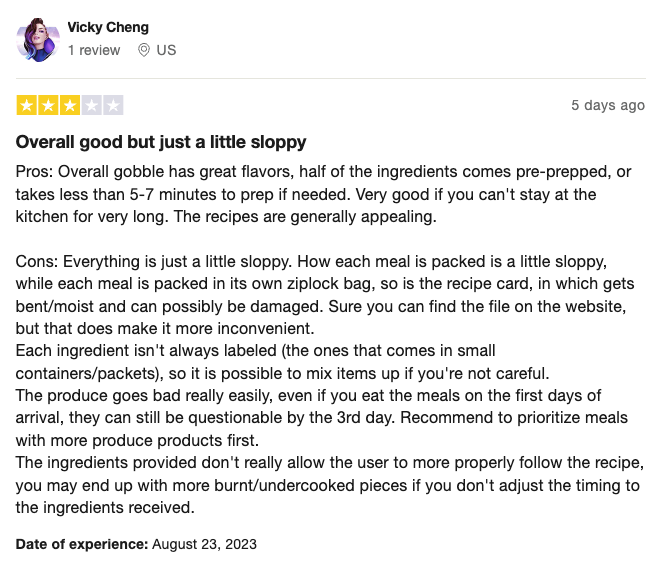664x566 pixels.
Task: Click Vicky Cheng's profile avatar
Action: point(38,40)
